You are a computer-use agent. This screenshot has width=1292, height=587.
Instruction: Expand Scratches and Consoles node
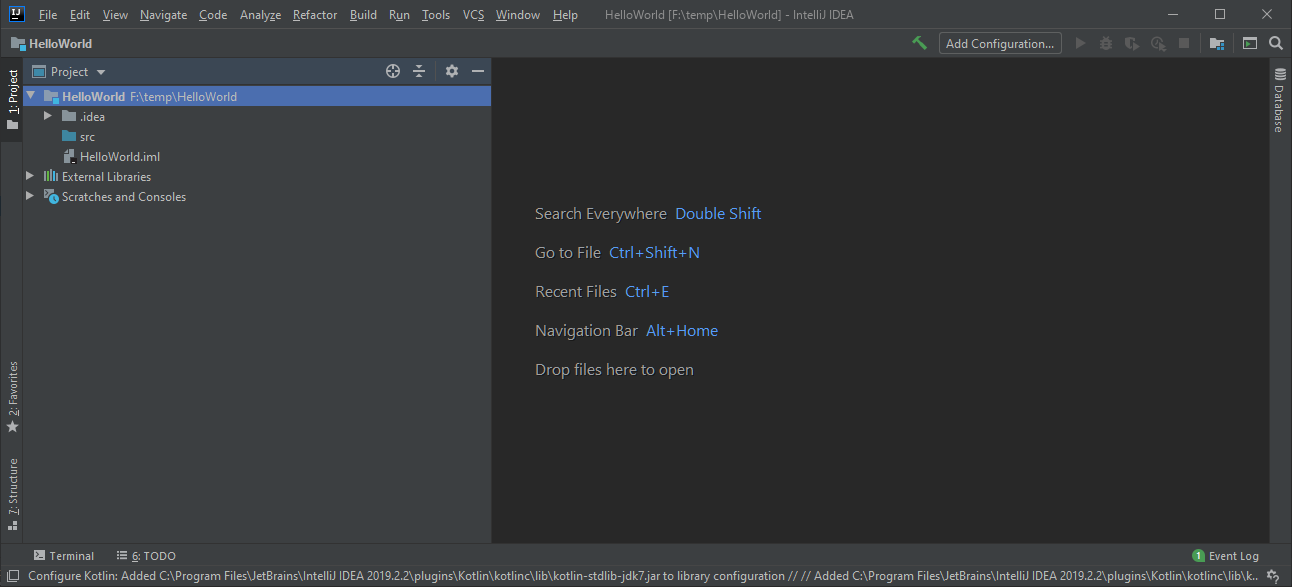pos(30,196)
